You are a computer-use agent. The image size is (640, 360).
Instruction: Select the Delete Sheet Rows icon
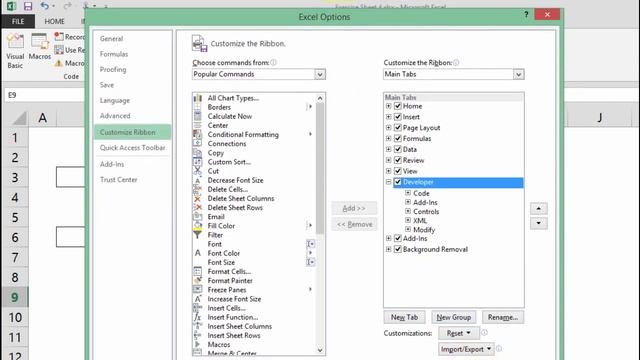point(198,207)
